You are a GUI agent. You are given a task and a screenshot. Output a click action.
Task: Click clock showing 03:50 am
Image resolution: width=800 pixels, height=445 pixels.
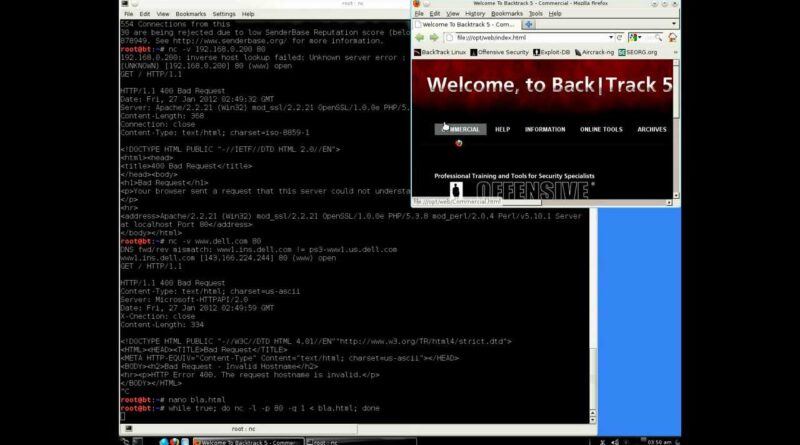click(x=660, y=442)
